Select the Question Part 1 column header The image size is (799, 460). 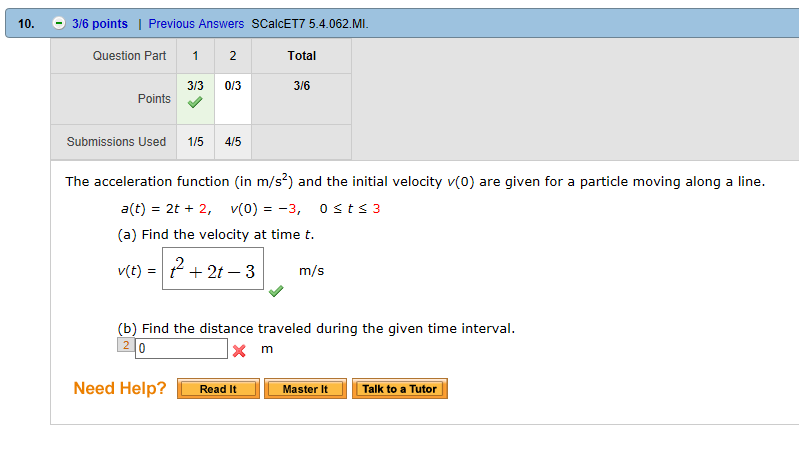point(195,56)
